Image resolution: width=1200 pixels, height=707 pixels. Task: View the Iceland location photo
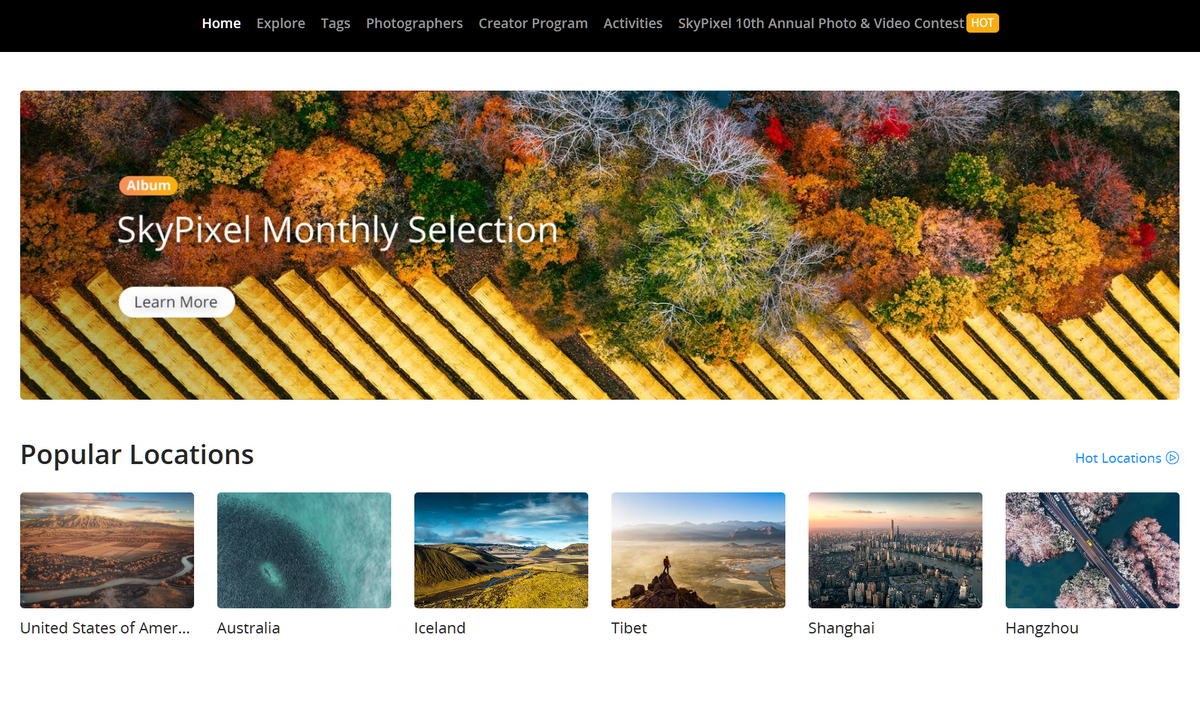coord(501,550)
